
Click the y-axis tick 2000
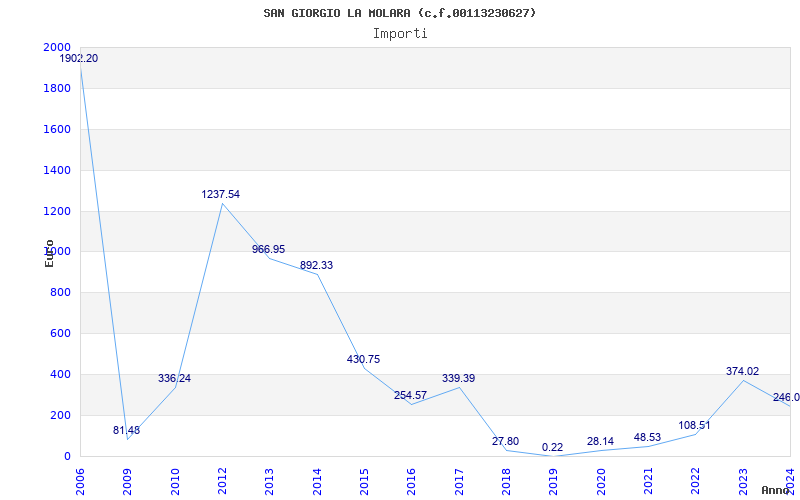(57, 47)
